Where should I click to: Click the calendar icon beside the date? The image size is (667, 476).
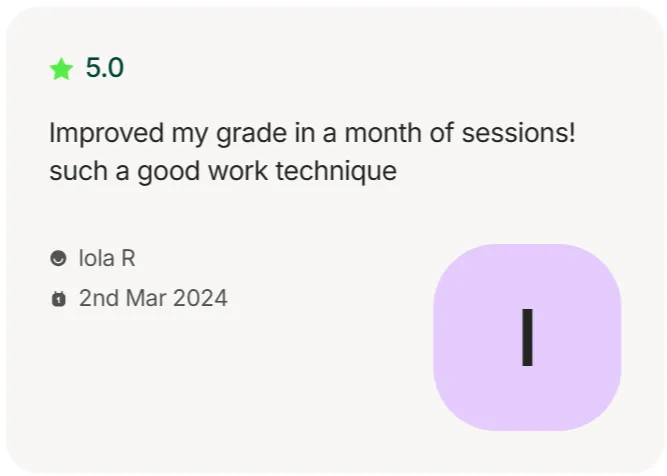58,299
